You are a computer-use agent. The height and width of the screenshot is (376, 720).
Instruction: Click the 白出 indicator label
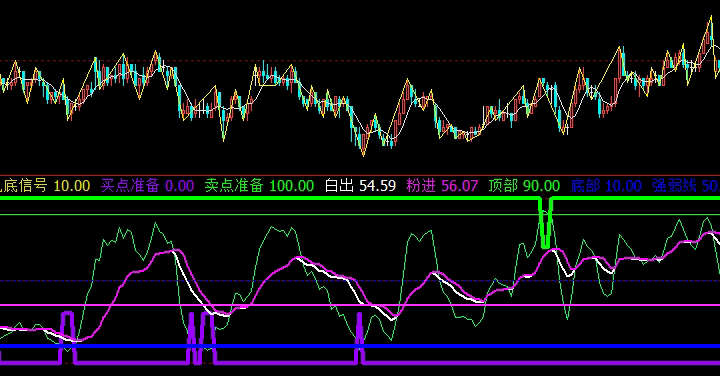339,186
